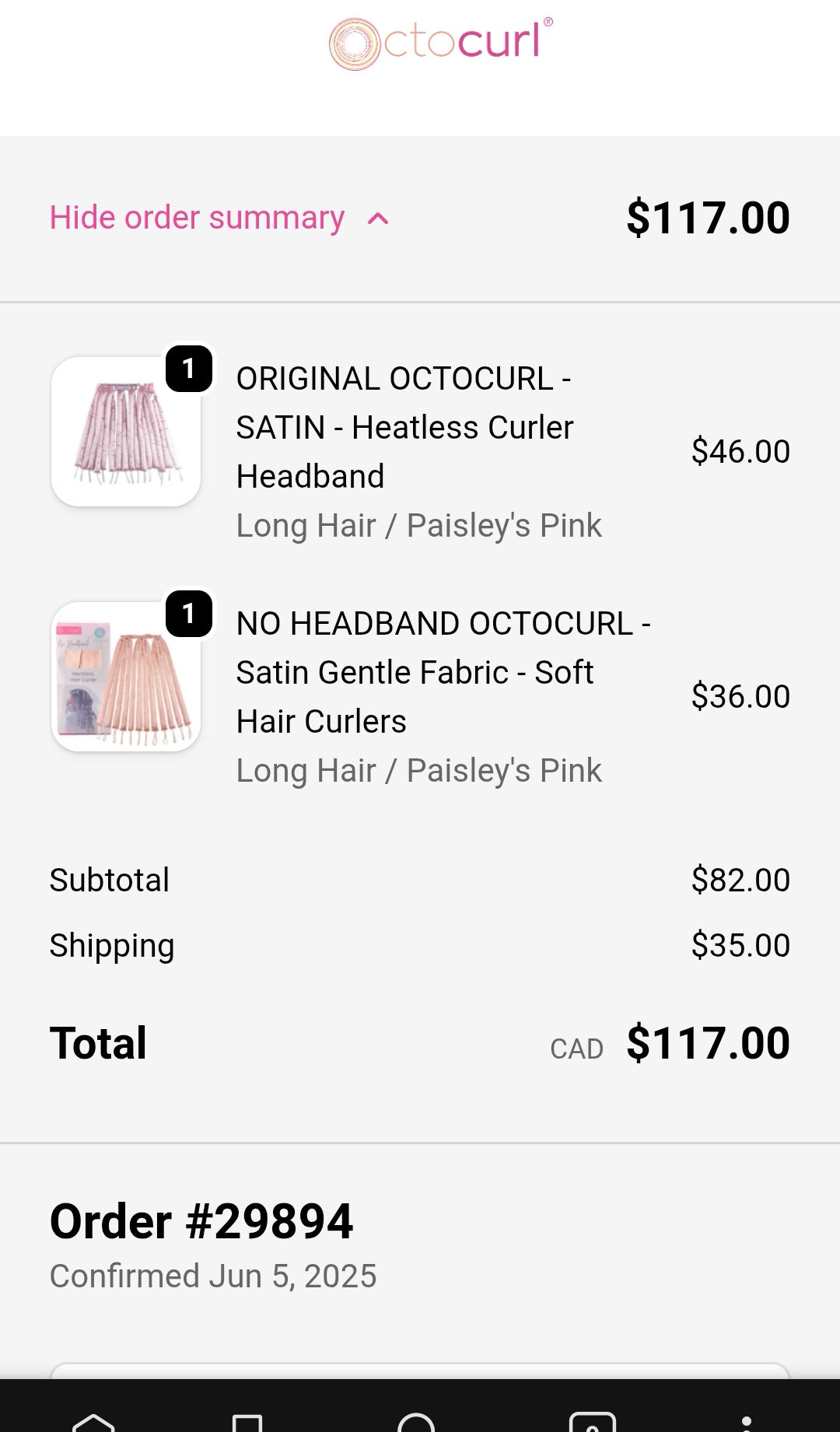840x1432 pixels.
Task: Go to browser home icon
Action: pos(93,1422)
